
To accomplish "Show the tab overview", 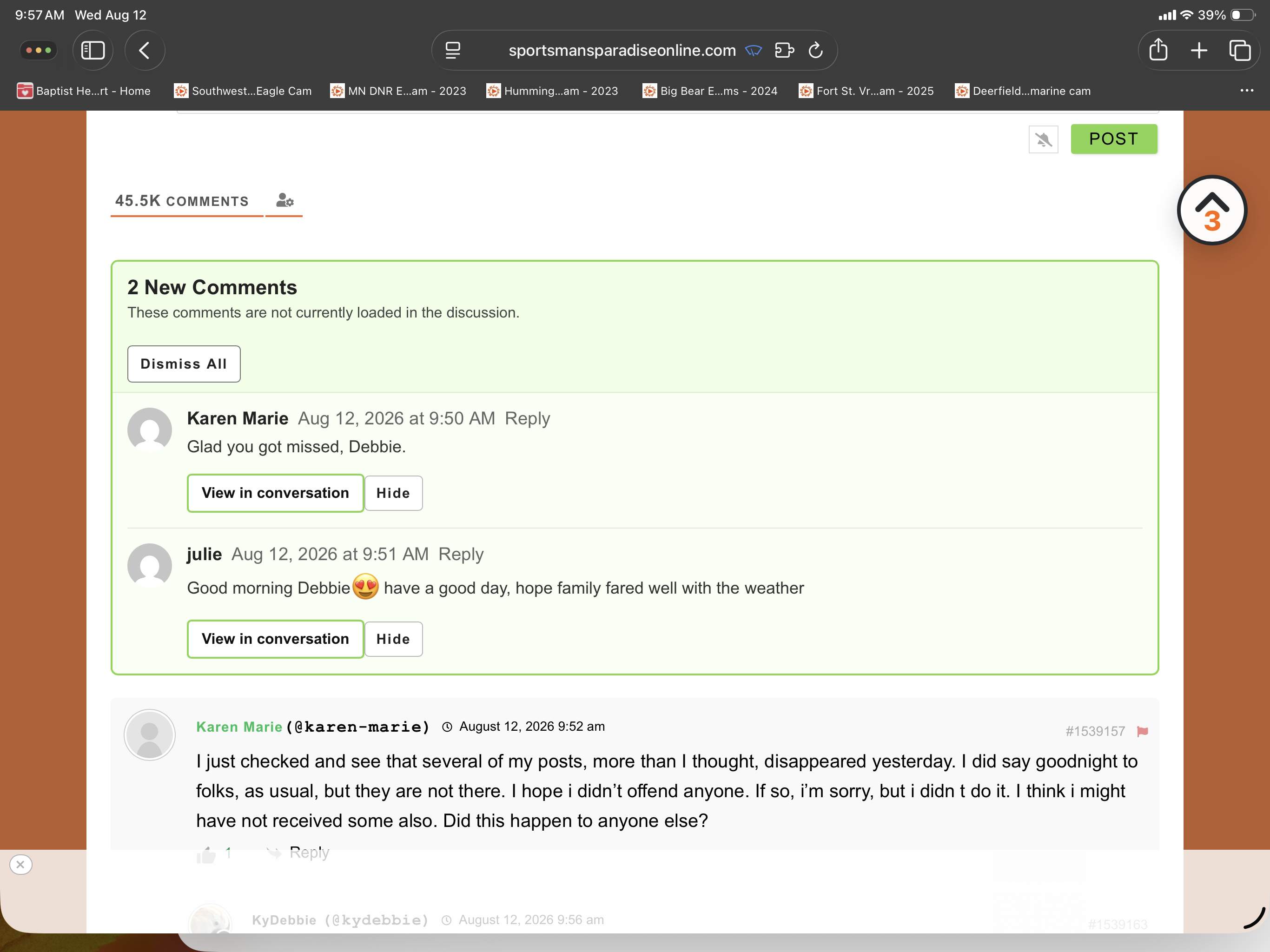I will (x=1240, y=51).
